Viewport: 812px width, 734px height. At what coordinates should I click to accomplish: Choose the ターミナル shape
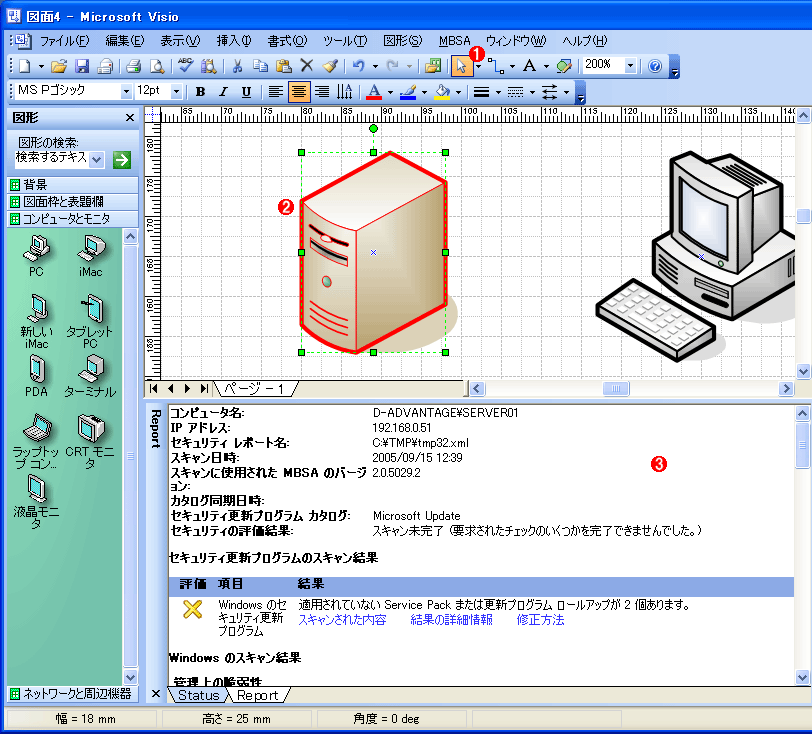(91, 376)
